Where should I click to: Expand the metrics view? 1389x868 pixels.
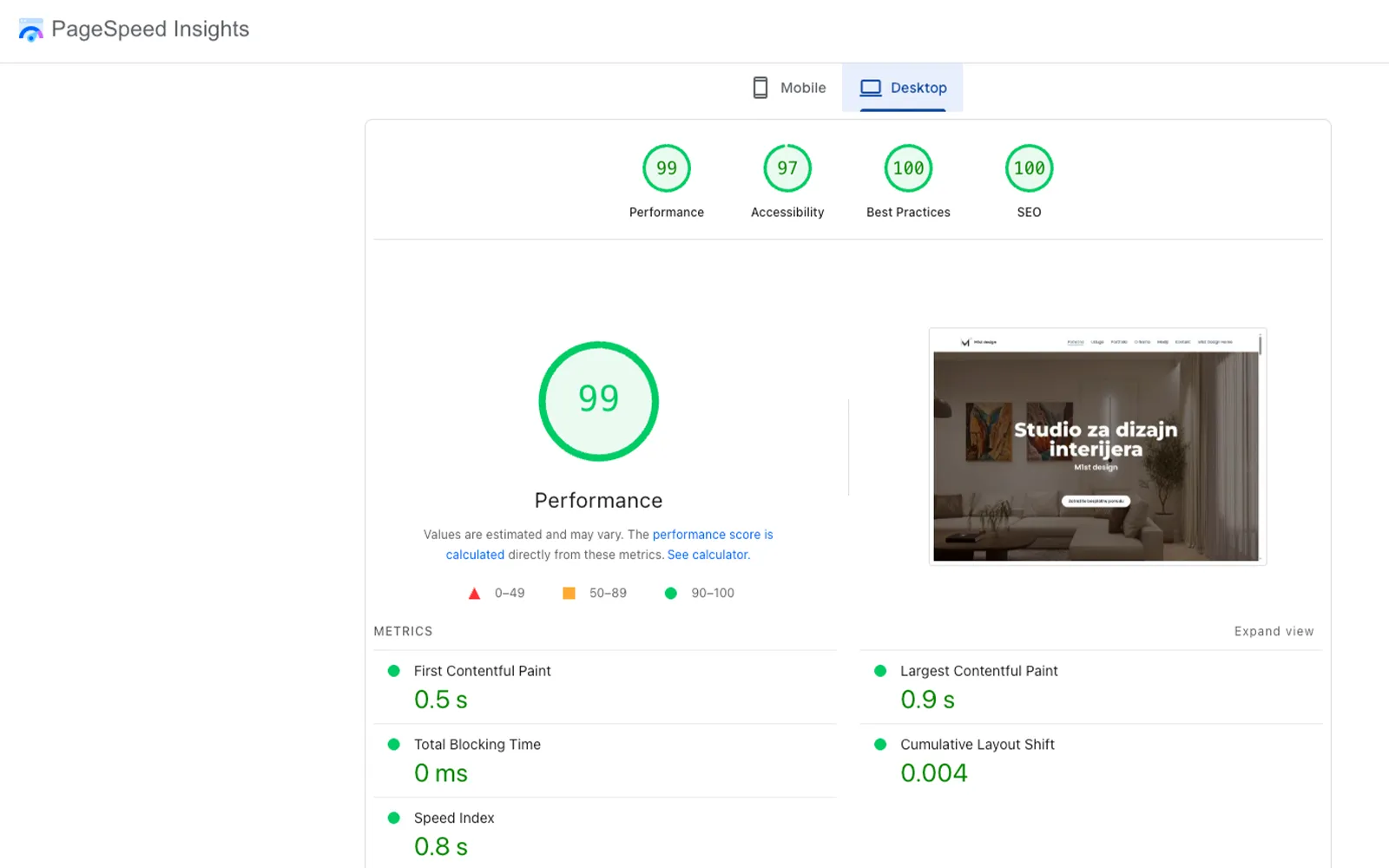click(1274, 631)
